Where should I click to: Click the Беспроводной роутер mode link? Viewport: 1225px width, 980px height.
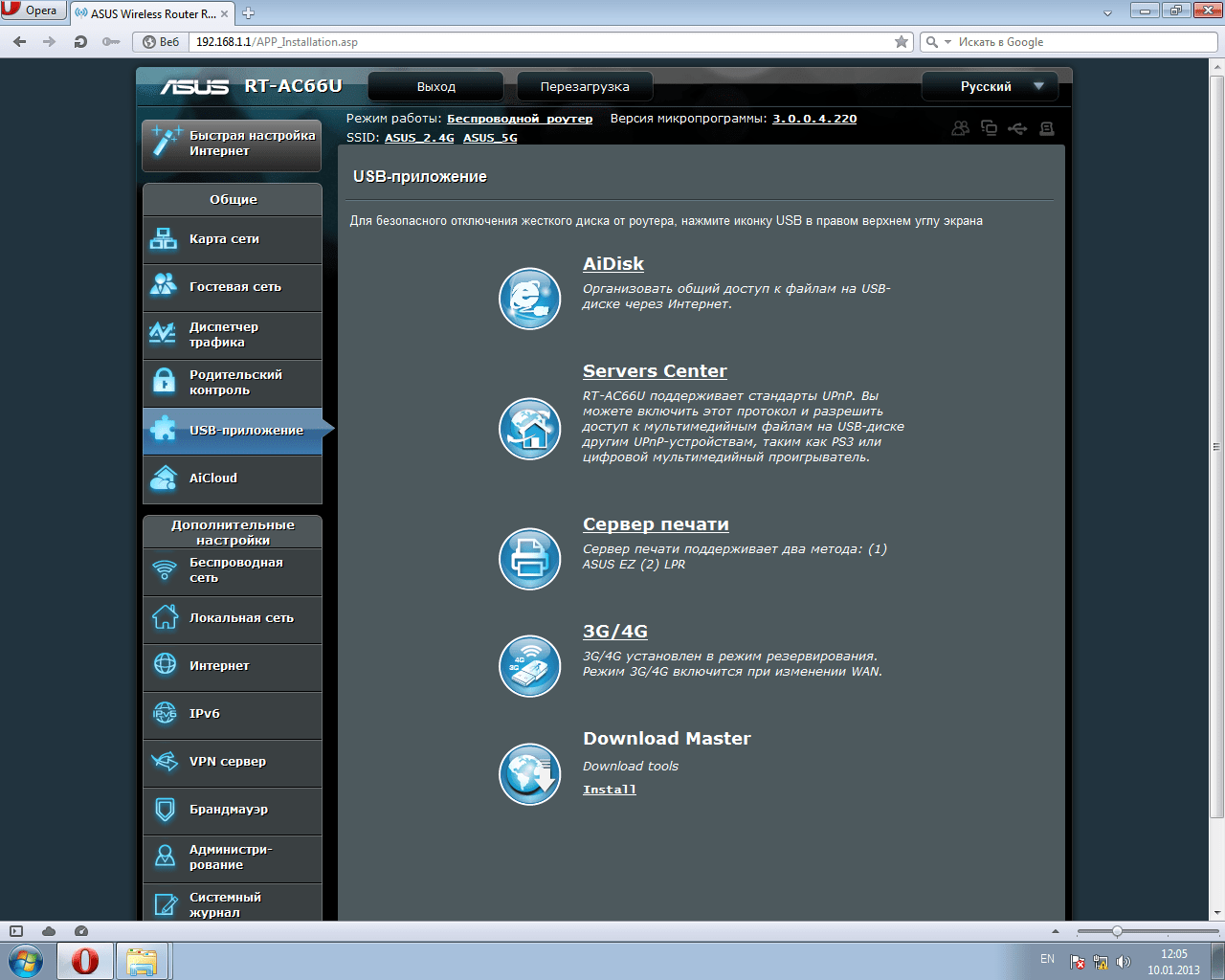click(520, 119)
